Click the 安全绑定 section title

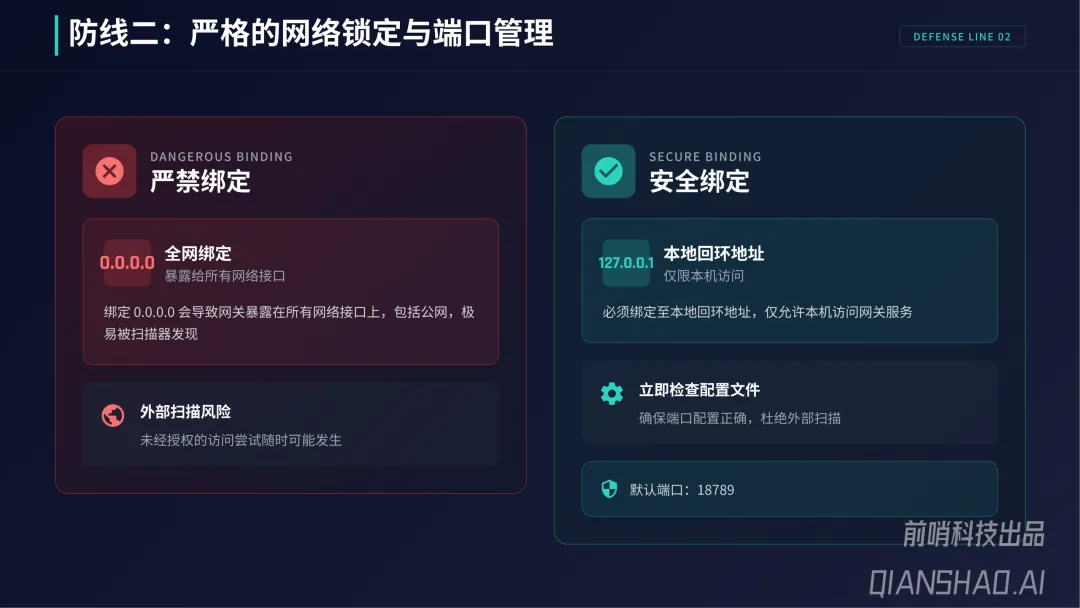pyautogui.click(x=699, y=182)
